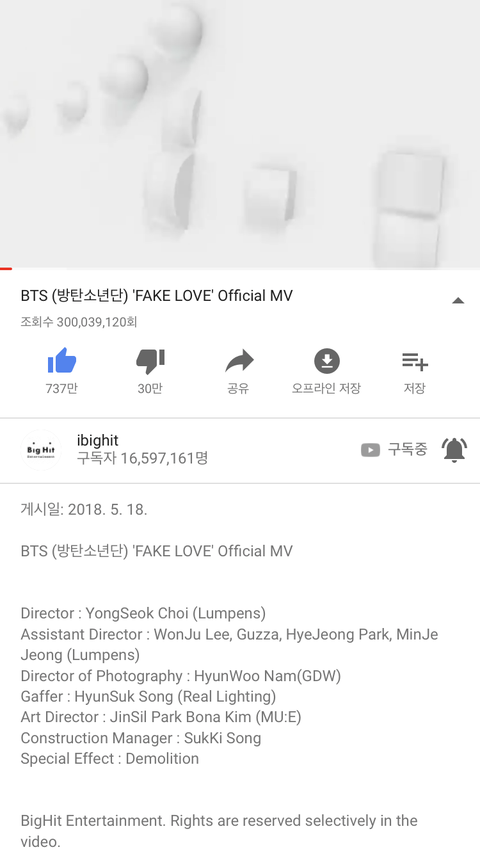
Task: Tap the thumbs-down dislike icon
Action: tap(150, 362)
